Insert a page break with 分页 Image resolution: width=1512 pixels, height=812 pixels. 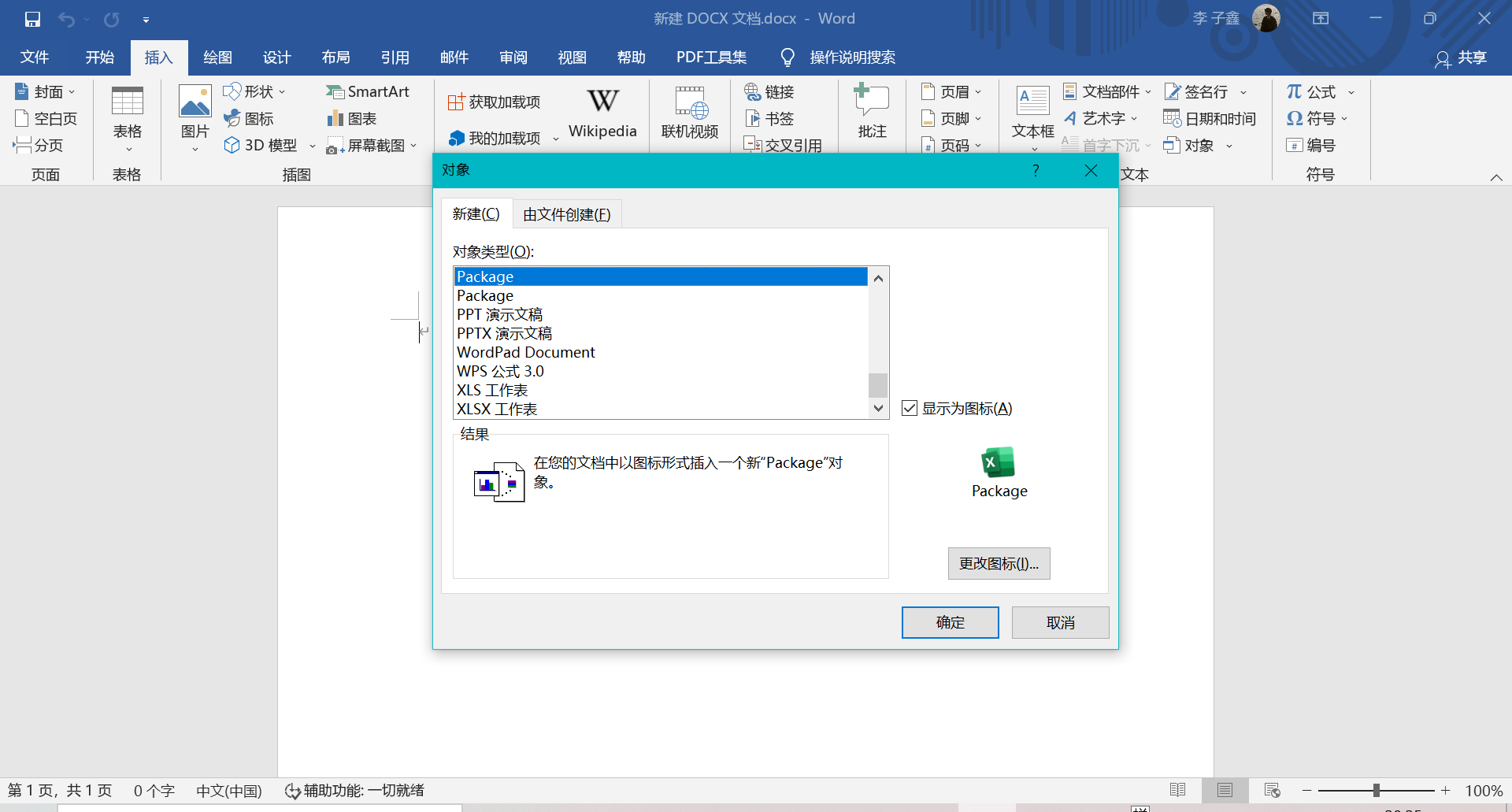pyautogui.click(x=38, y=145)
